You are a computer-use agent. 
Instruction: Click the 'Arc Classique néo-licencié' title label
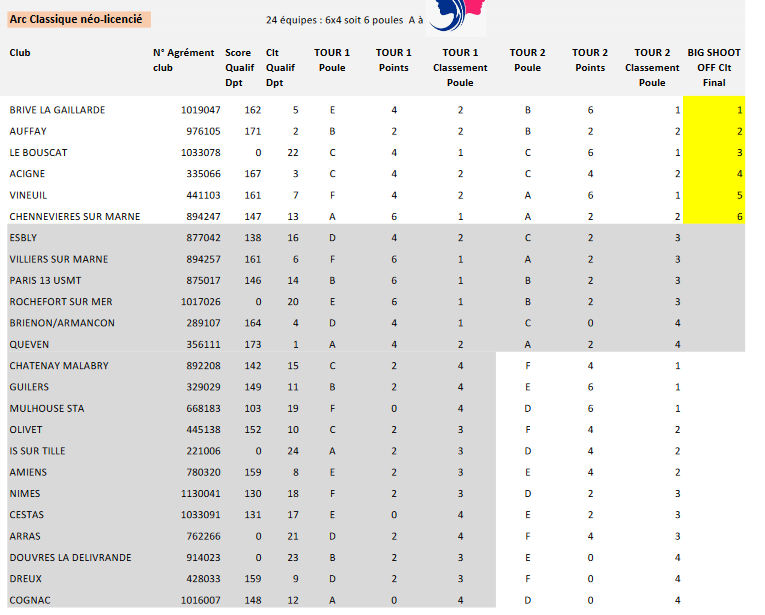(79, 20)
